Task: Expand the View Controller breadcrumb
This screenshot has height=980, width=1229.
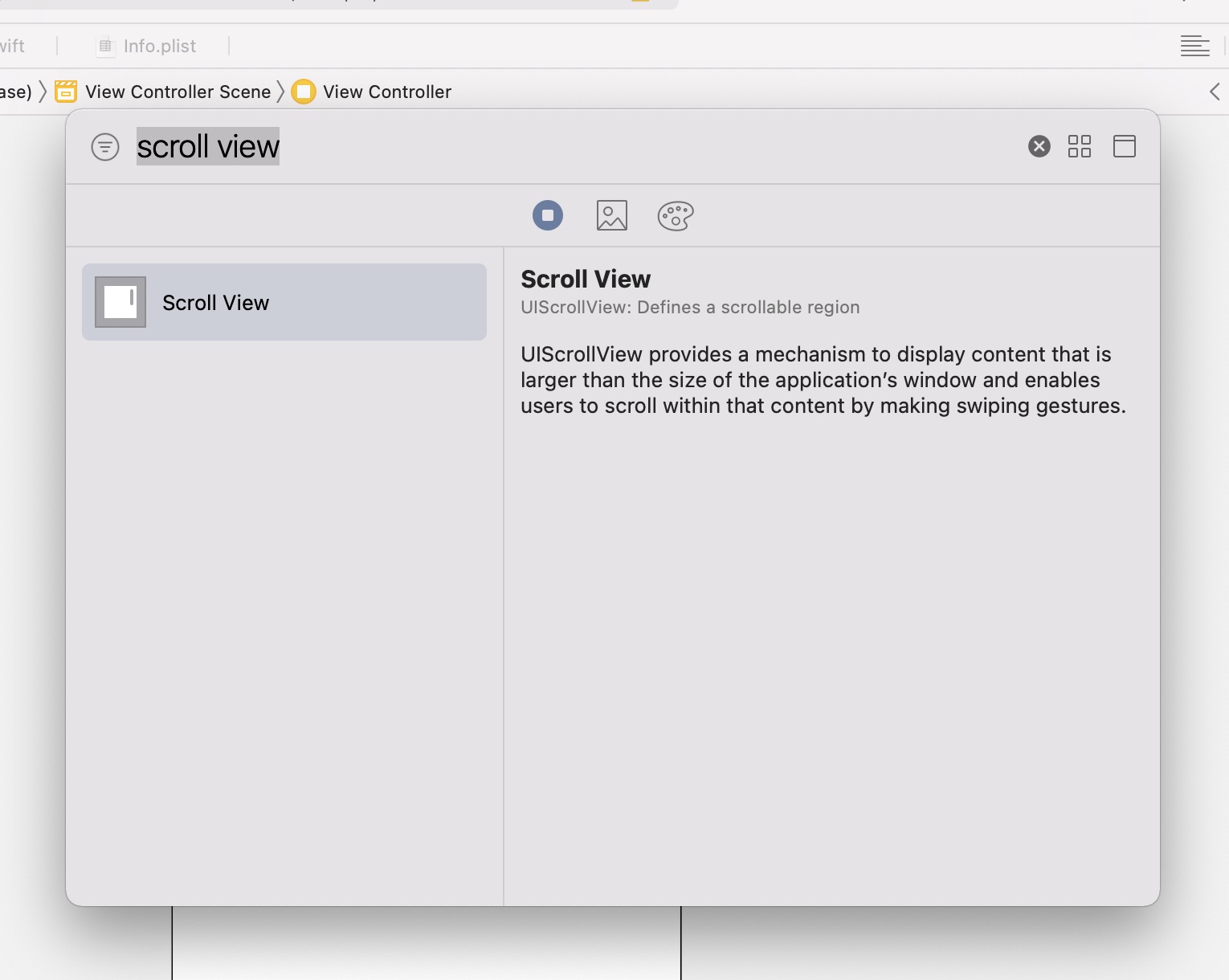Action: (x=386, y=92)
